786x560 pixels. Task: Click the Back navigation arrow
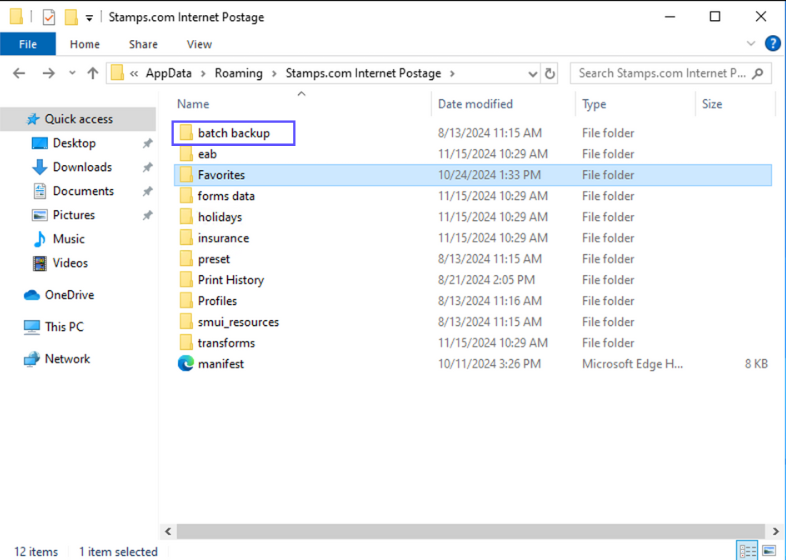pyautogui.click(x=19, y=73)
